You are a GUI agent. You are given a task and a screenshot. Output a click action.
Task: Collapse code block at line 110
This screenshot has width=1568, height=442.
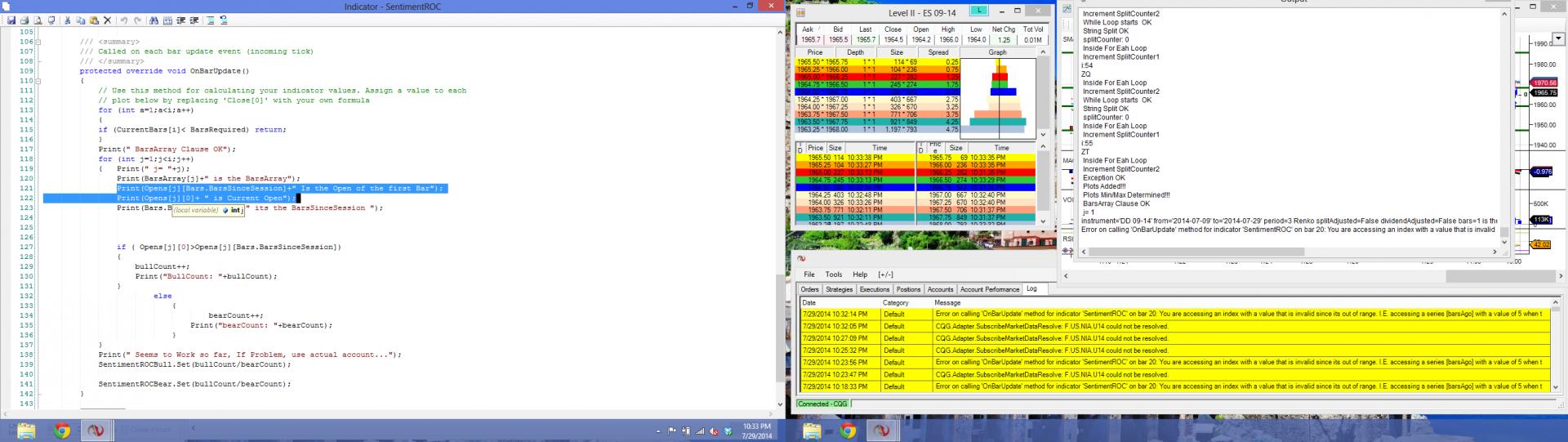pyautogui.click(x=38, y=81)
